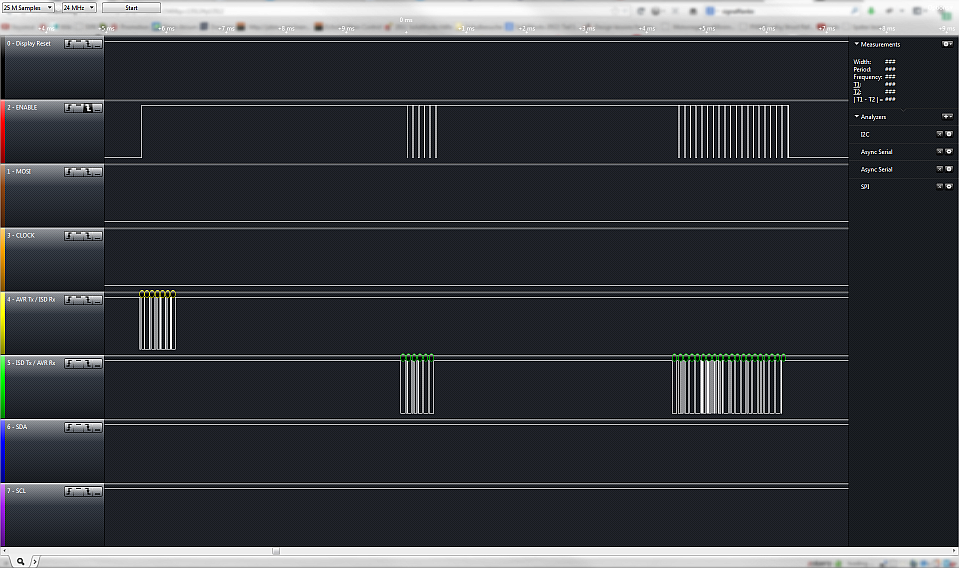Screen dimensions: 959x568
Task: Select the SPI analyzer row
Action: (x=903, y=186)
